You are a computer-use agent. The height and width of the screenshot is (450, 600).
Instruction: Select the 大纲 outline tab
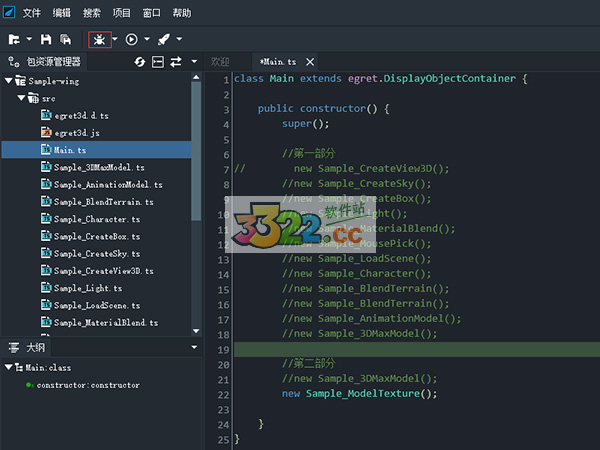coord(26,347)
